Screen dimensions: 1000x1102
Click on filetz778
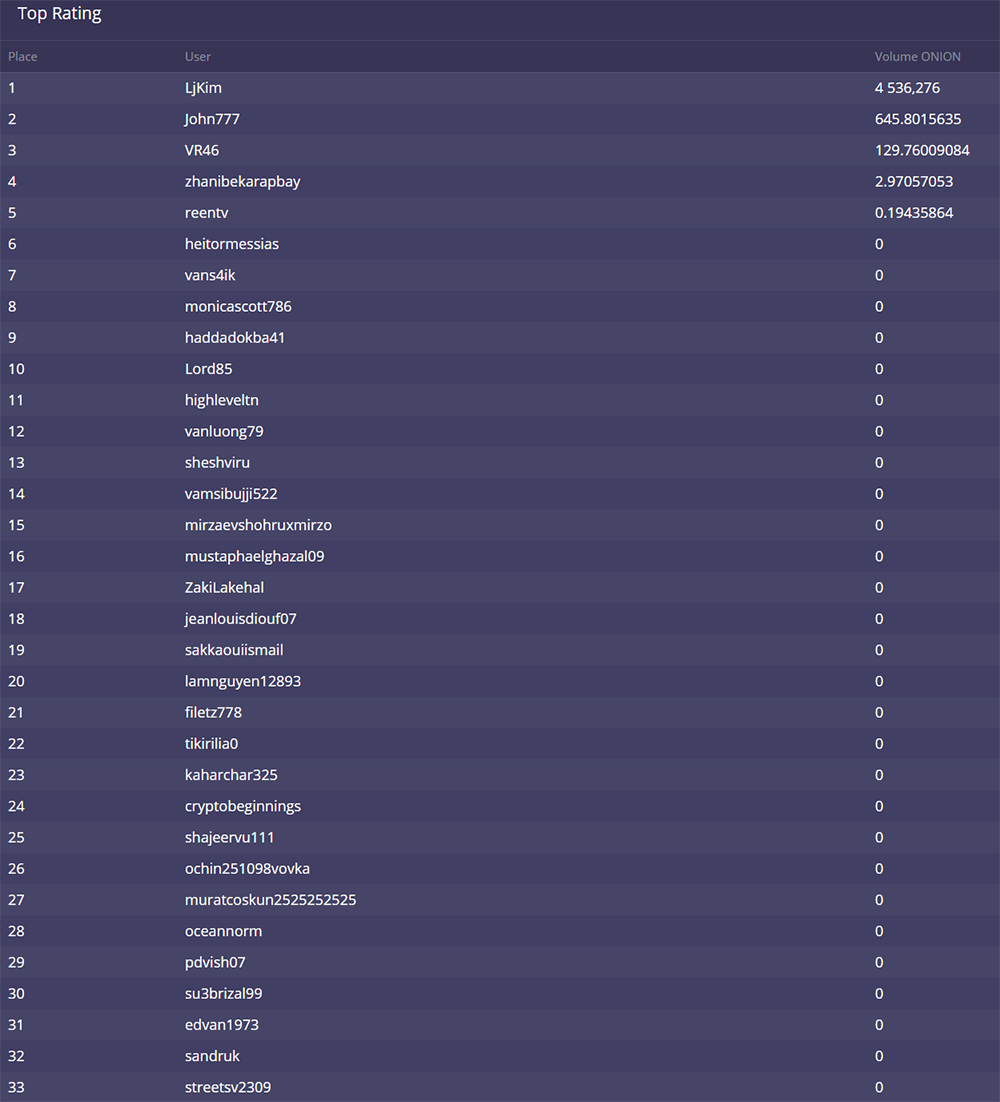click(x=213, y=713)
